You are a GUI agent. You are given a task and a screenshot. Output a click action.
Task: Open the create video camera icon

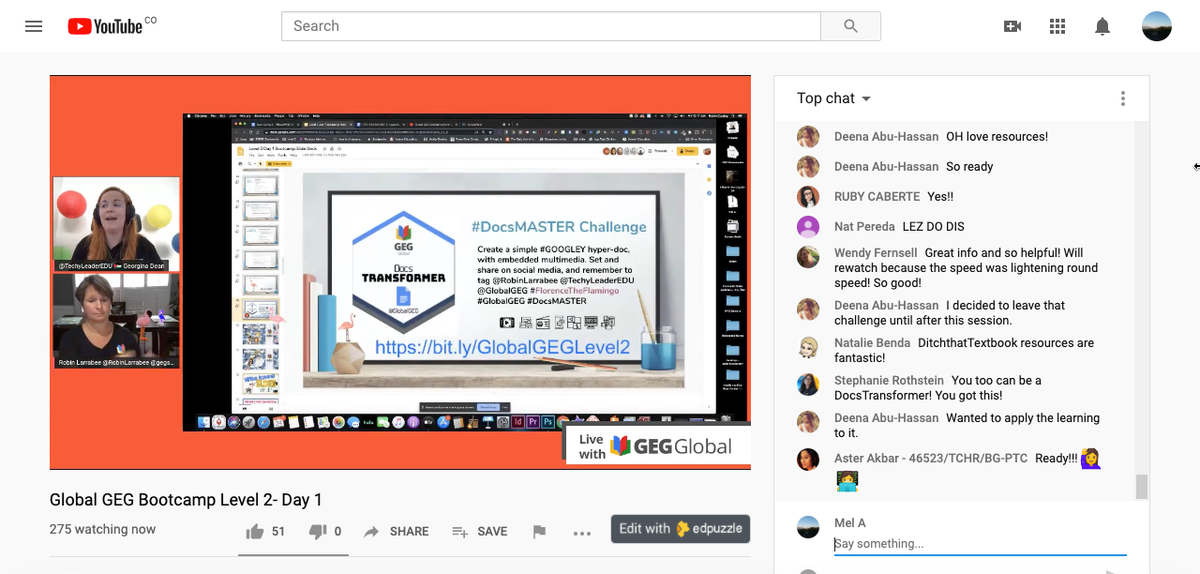coord(1012,26)
